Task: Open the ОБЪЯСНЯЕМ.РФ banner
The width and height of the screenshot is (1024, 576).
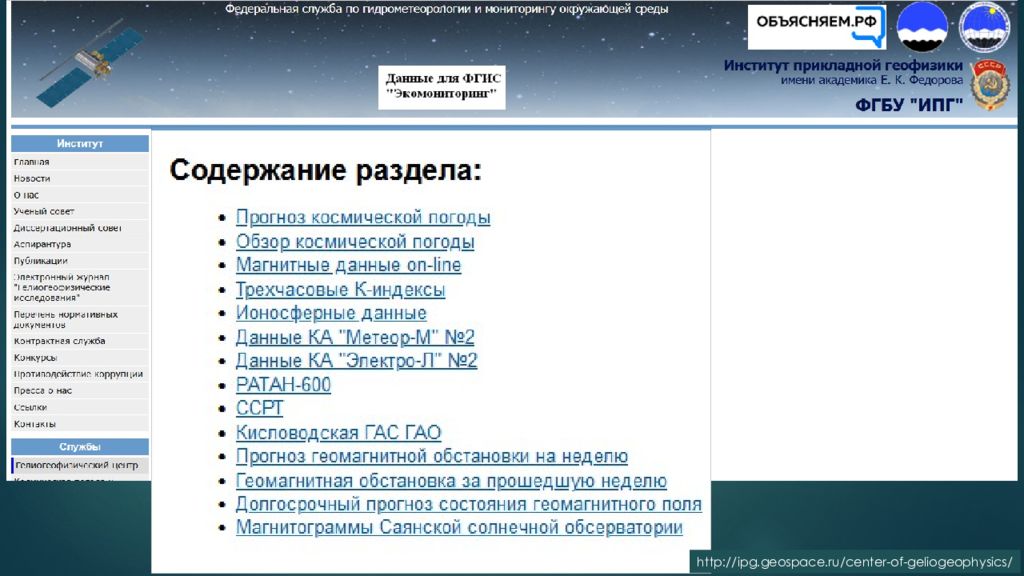Action: click(816, 27)
